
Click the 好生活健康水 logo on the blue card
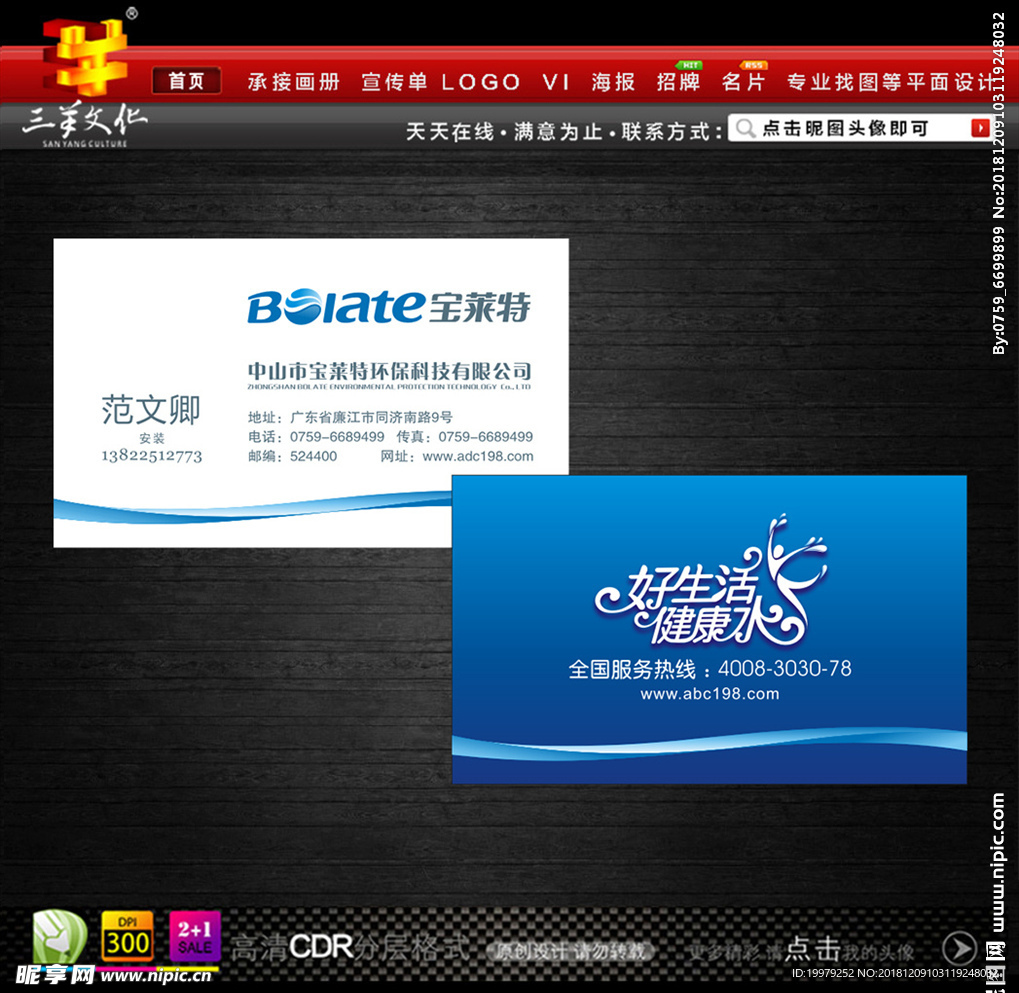(x=712, y=582)
